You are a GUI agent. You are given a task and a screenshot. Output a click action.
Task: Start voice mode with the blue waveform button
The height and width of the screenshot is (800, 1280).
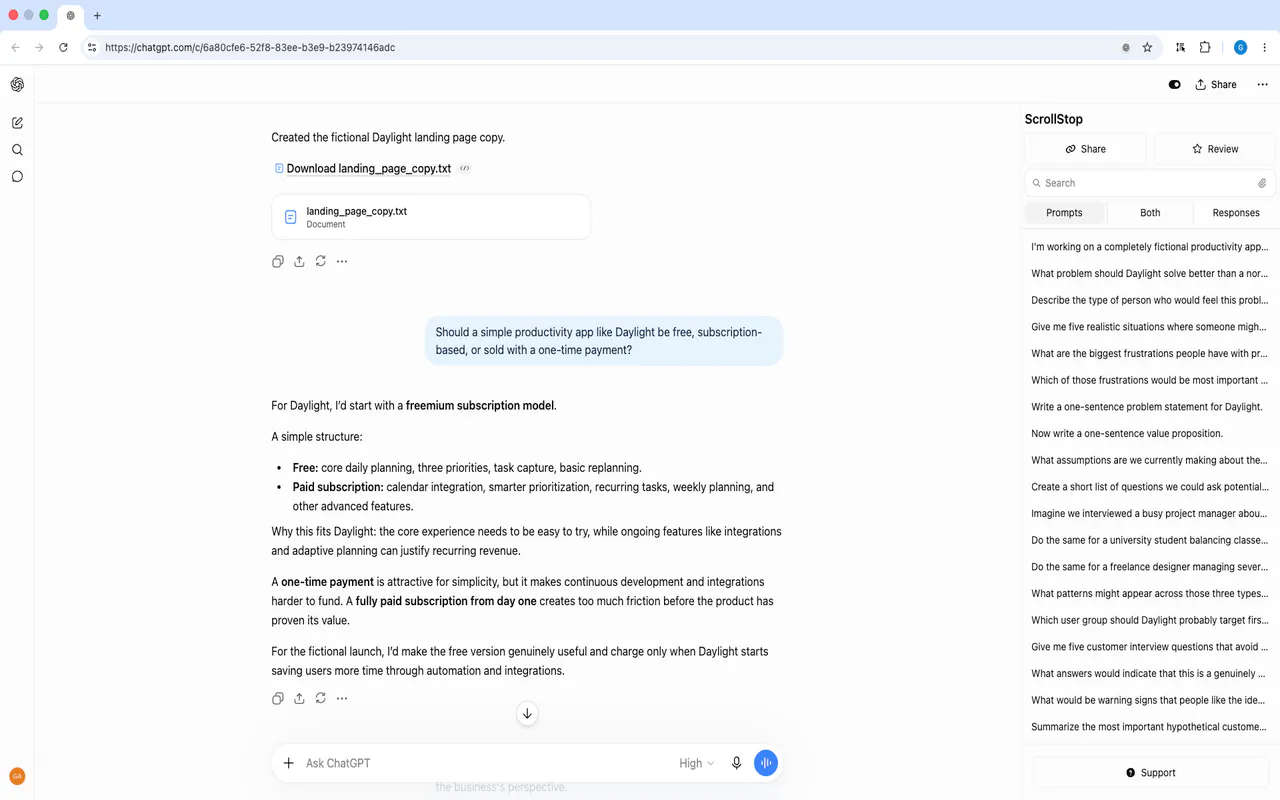pos(766,763)
